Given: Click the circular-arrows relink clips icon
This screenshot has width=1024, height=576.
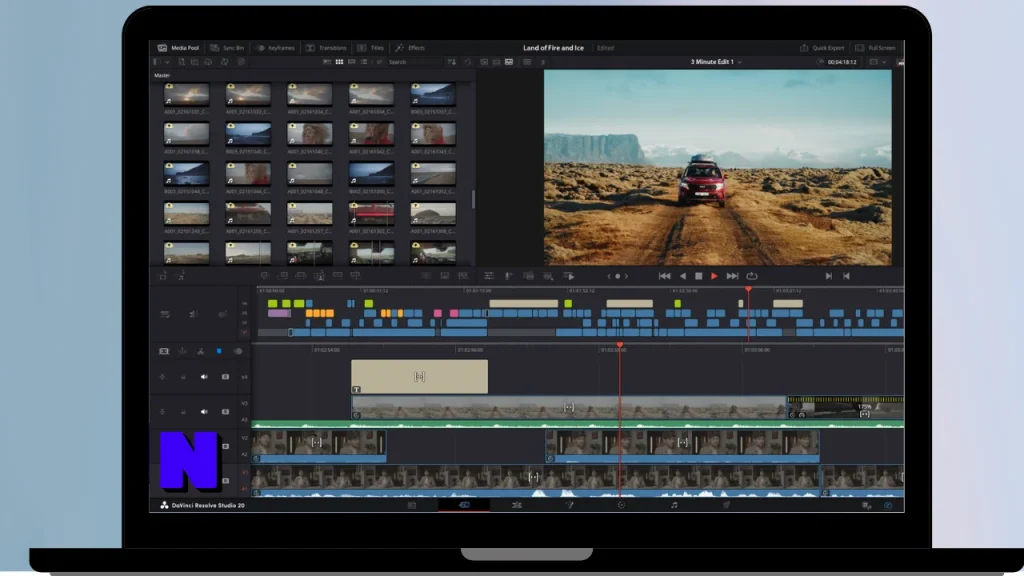Looking at the screenshot, I should pyautogui.click(x=224, y=62).
